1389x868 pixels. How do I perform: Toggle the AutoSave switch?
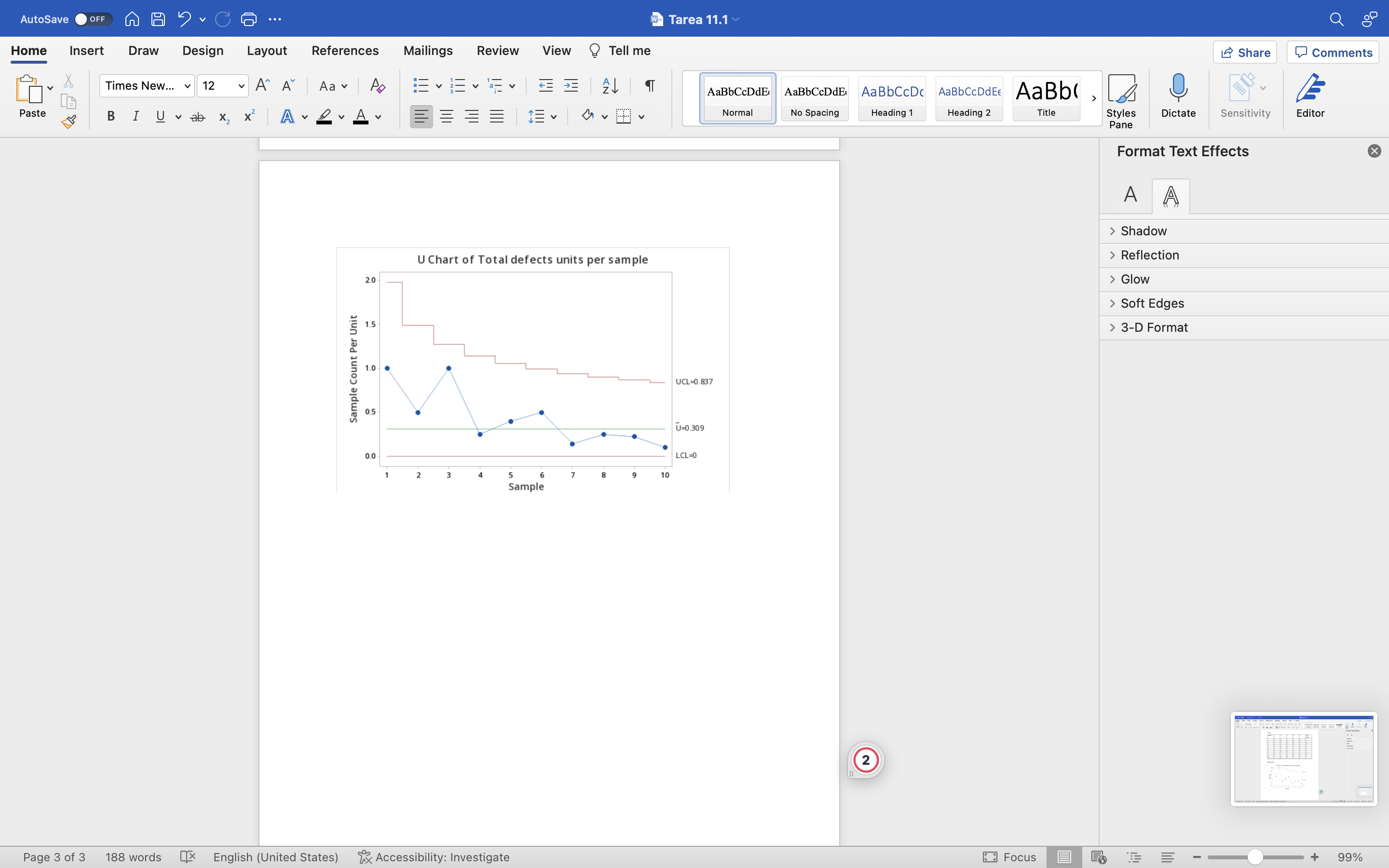92,19
